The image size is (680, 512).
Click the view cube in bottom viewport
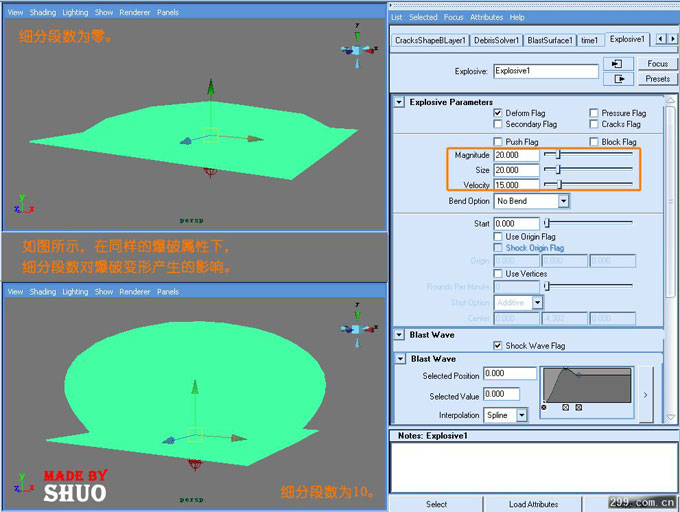tap(355, 328)
